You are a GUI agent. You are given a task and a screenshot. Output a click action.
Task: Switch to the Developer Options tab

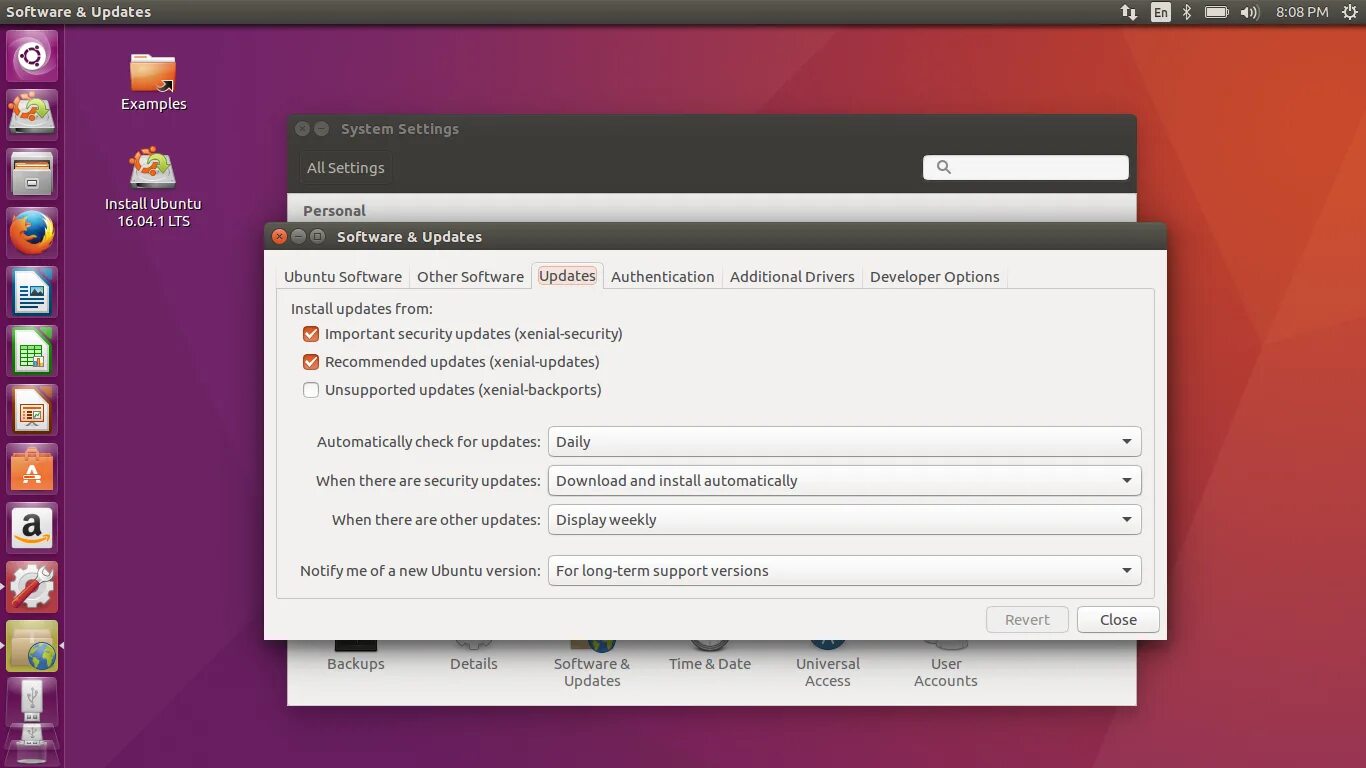[934, 277]
